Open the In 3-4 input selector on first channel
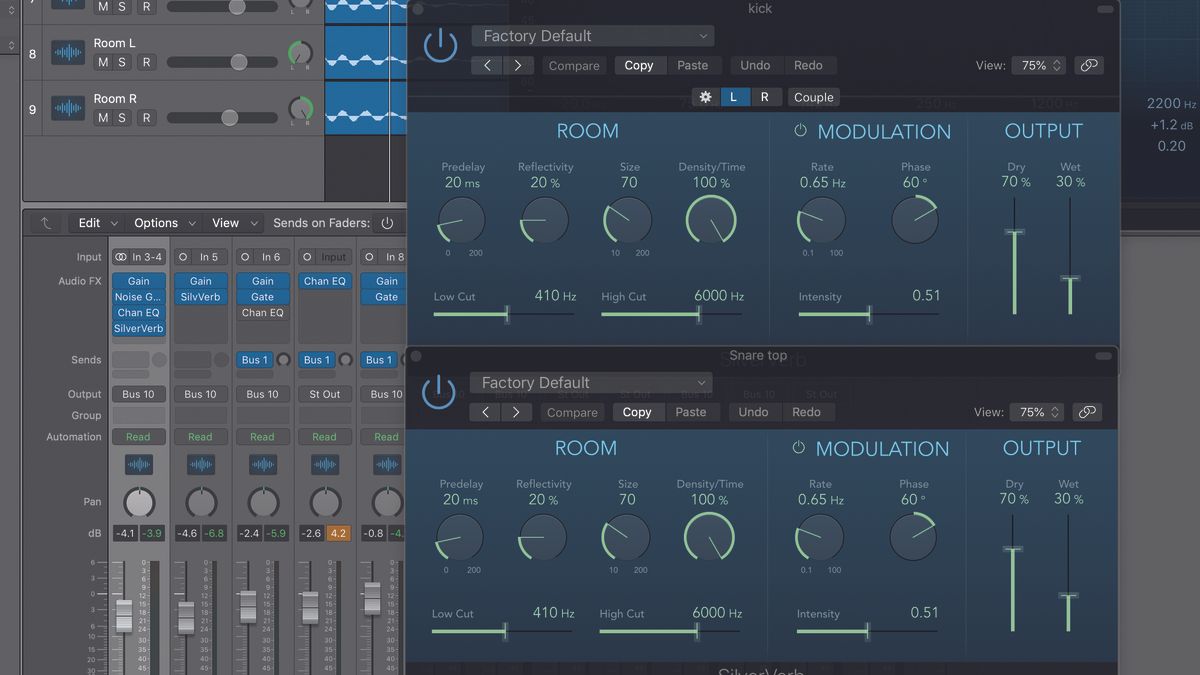The image size is (1200, 675). click(138, 256)
